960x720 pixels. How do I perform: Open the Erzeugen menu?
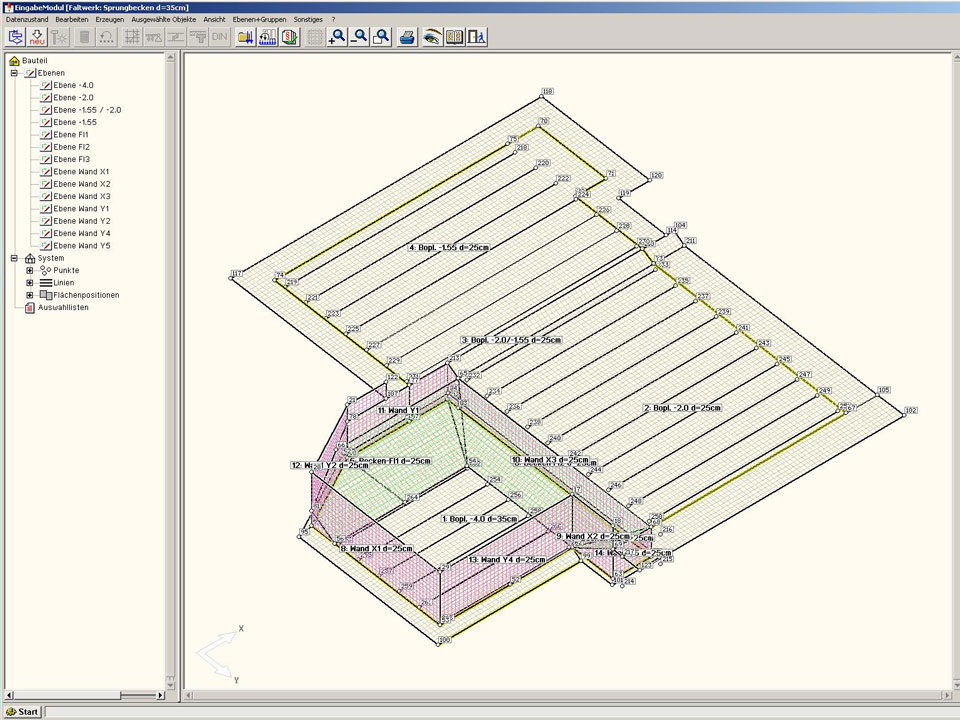(x=110, y=19)
